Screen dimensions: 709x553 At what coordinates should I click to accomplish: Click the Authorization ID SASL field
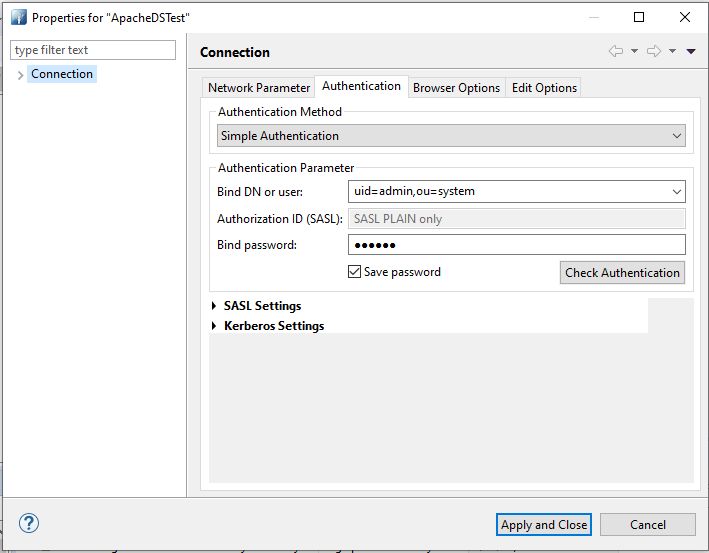pyautogui.click(x=517, y=219)
